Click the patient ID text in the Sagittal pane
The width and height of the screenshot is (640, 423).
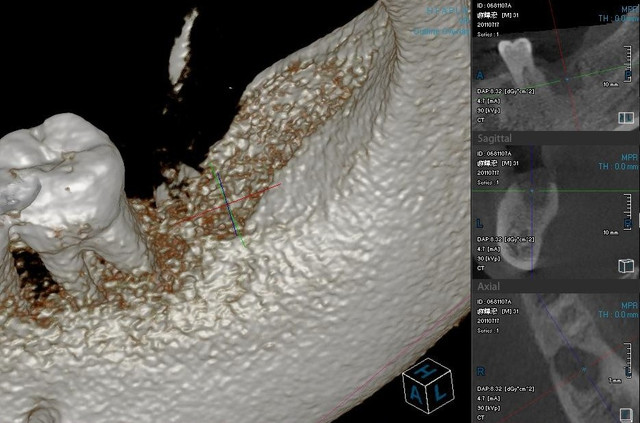tap(494, 154)
